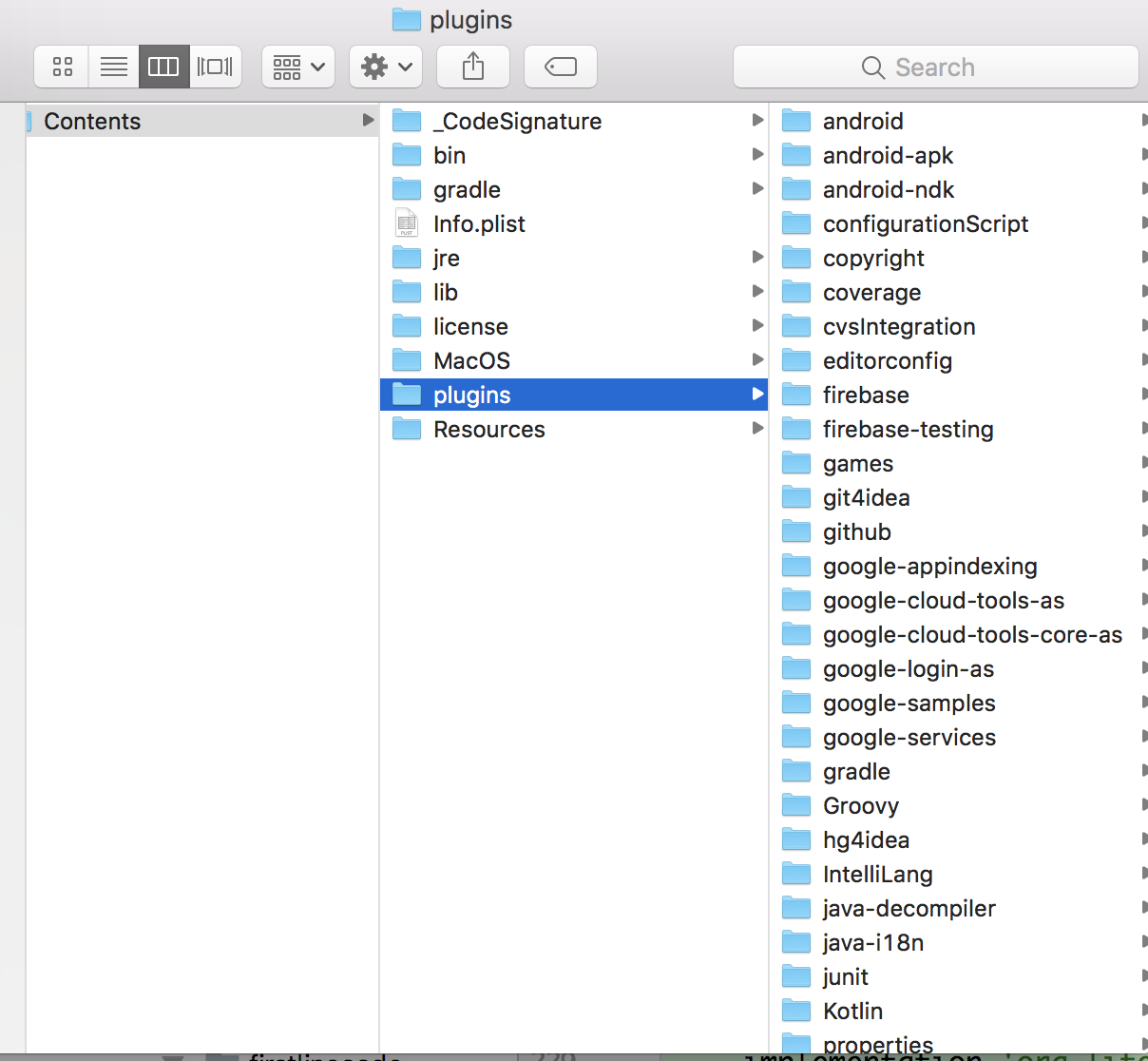Click the arrow beside the license folder
Viewport: 1148px width, 1061px height.
(757, 325)
